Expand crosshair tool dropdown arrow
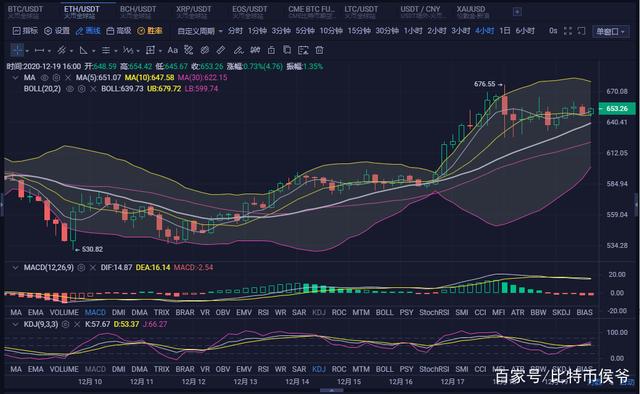640x394 pixels. pos(27,51)
